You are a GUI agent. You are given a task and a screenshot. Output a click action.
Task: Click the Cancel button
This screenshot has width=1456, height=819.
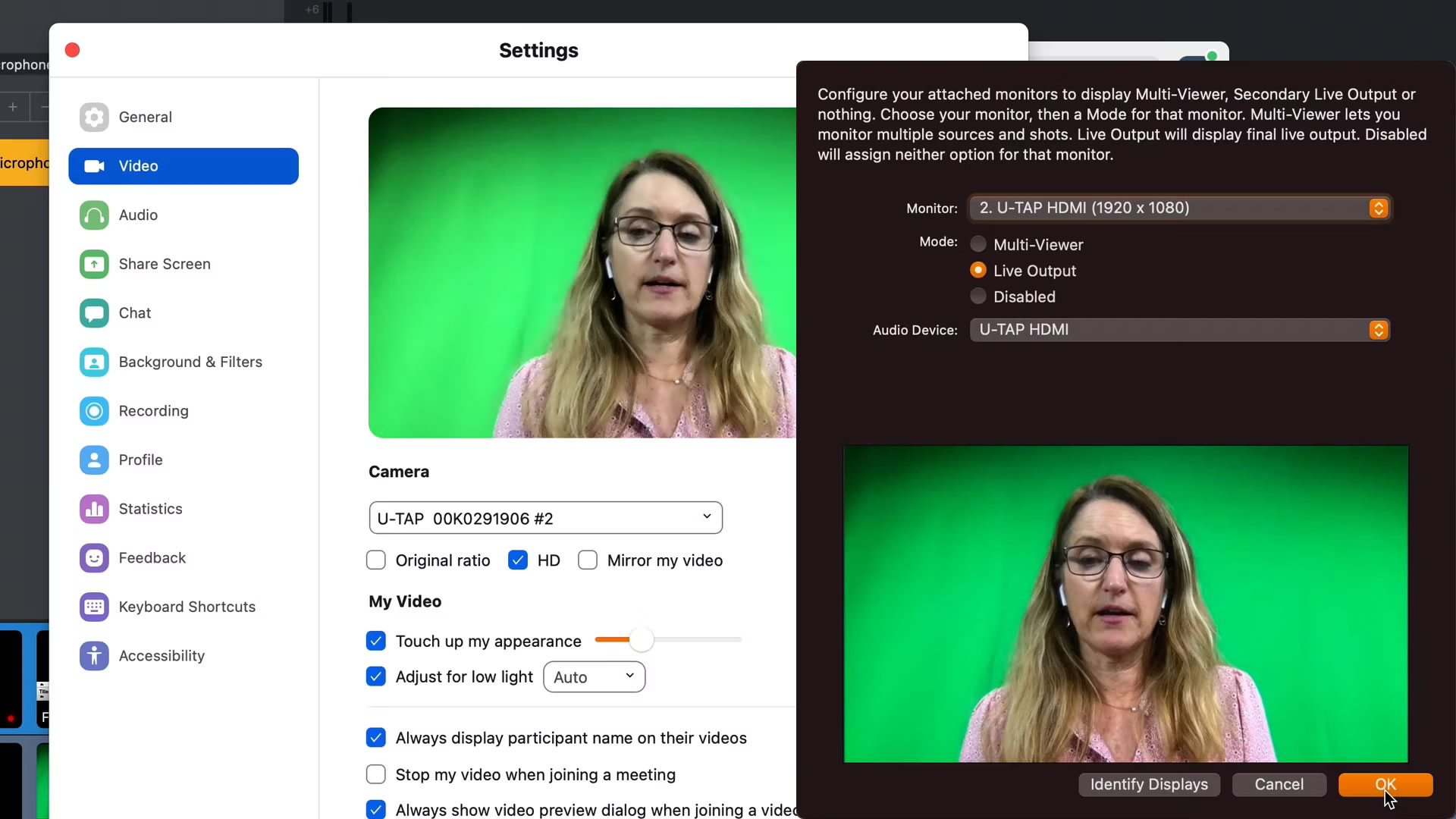(1279, 784)
